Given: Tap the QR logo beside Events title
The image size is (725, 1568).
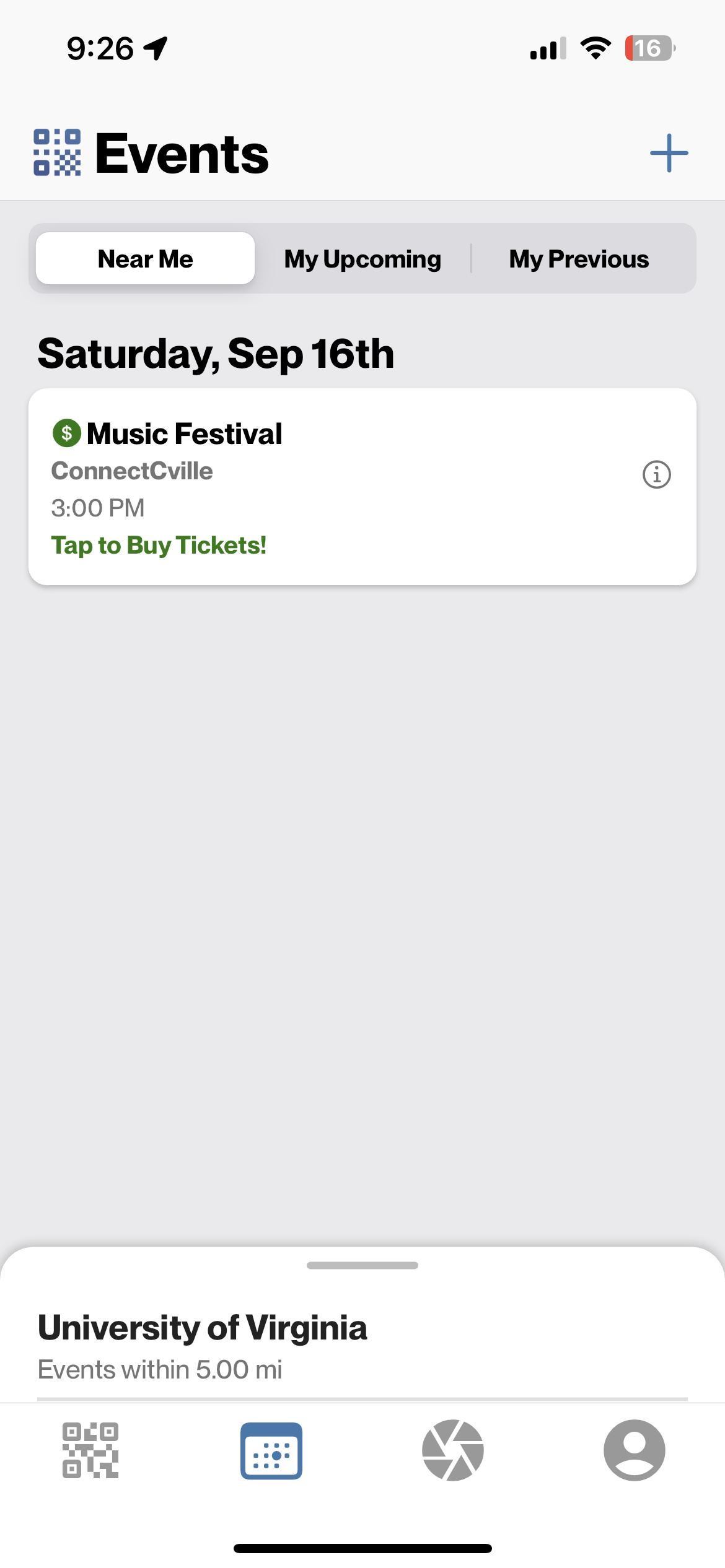Looking at the screenshot, I should pyautogui.click(x=57, y=152).
